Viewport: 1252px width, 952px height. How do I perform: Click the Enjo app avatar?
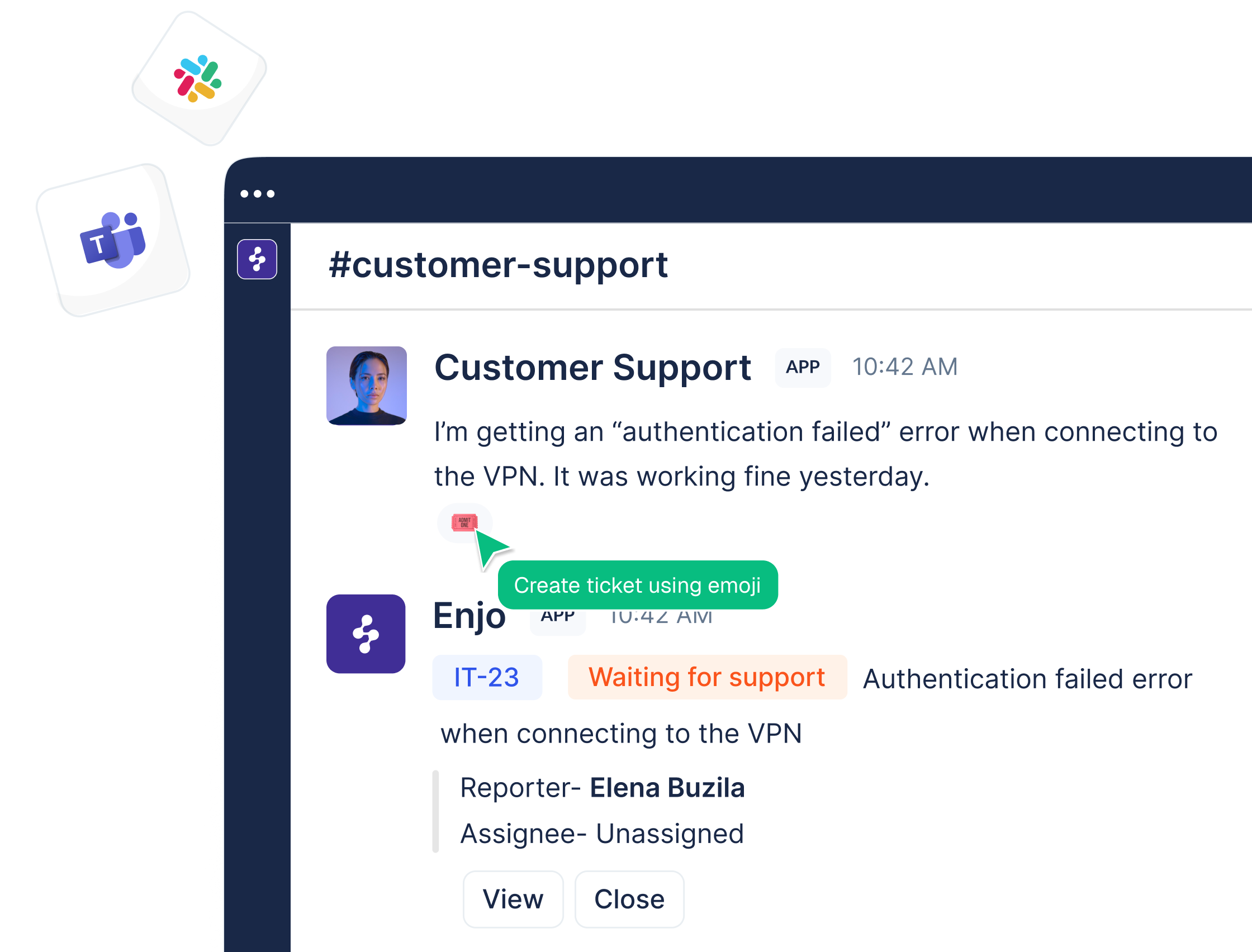[x=366, y=634]
